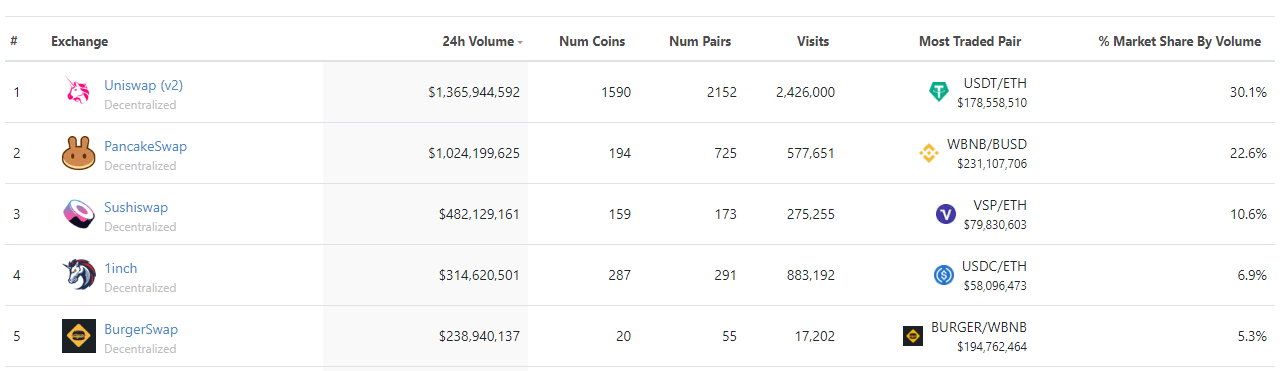Select the USDC/ETH pair text

point(994,266)
